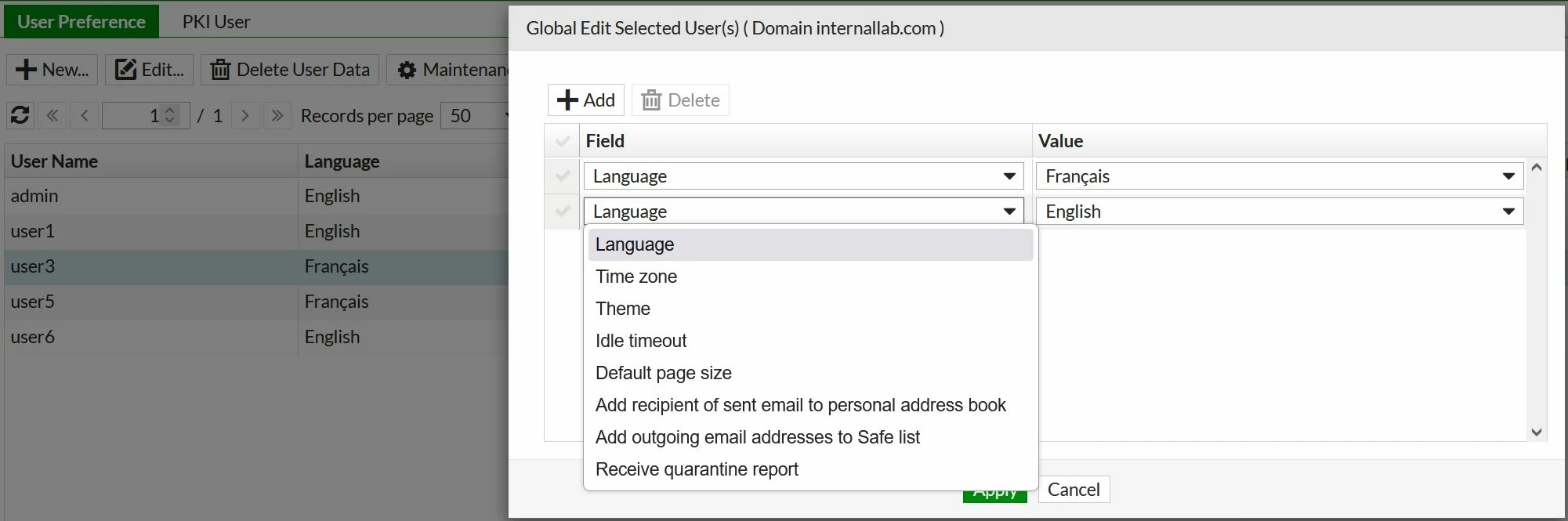Image resolution: width=1568 pixels, height=521 pixels.
Task: Select Theme in the dropdown list
Action: pos(810,309)
